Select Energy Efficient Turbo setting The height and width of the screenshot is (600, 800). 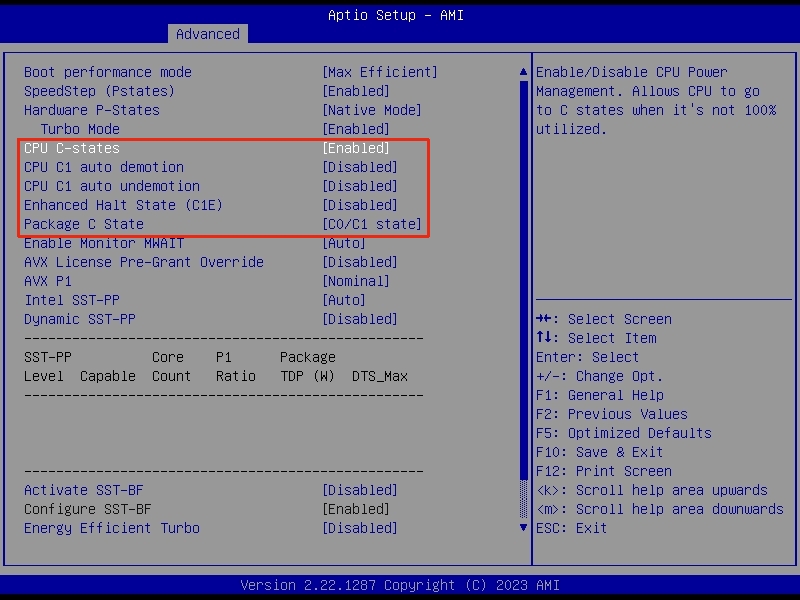tap(112, 528)
